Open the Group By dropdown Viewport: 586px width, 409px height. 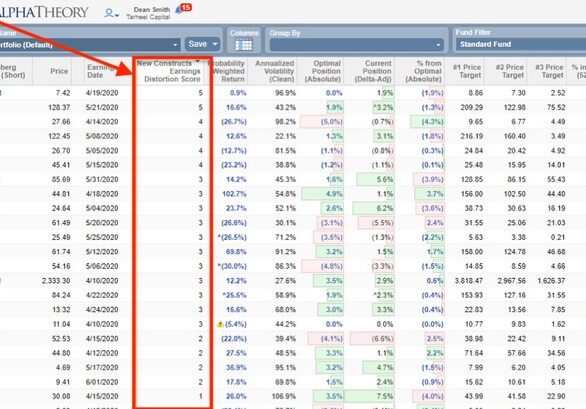click(x=357, y=45)
